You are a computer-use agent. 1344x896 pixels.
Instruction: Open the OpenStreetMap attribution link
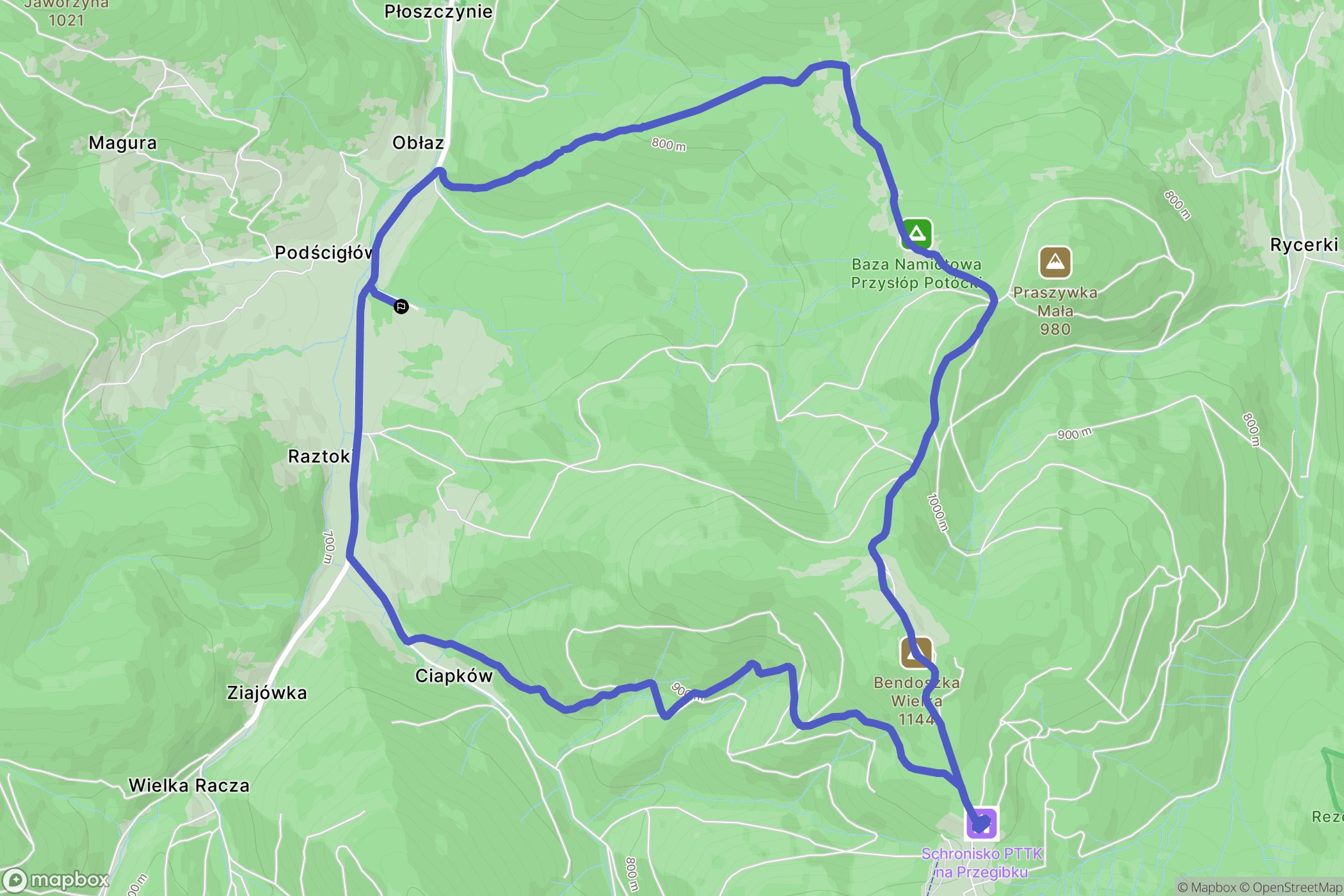1297,887
